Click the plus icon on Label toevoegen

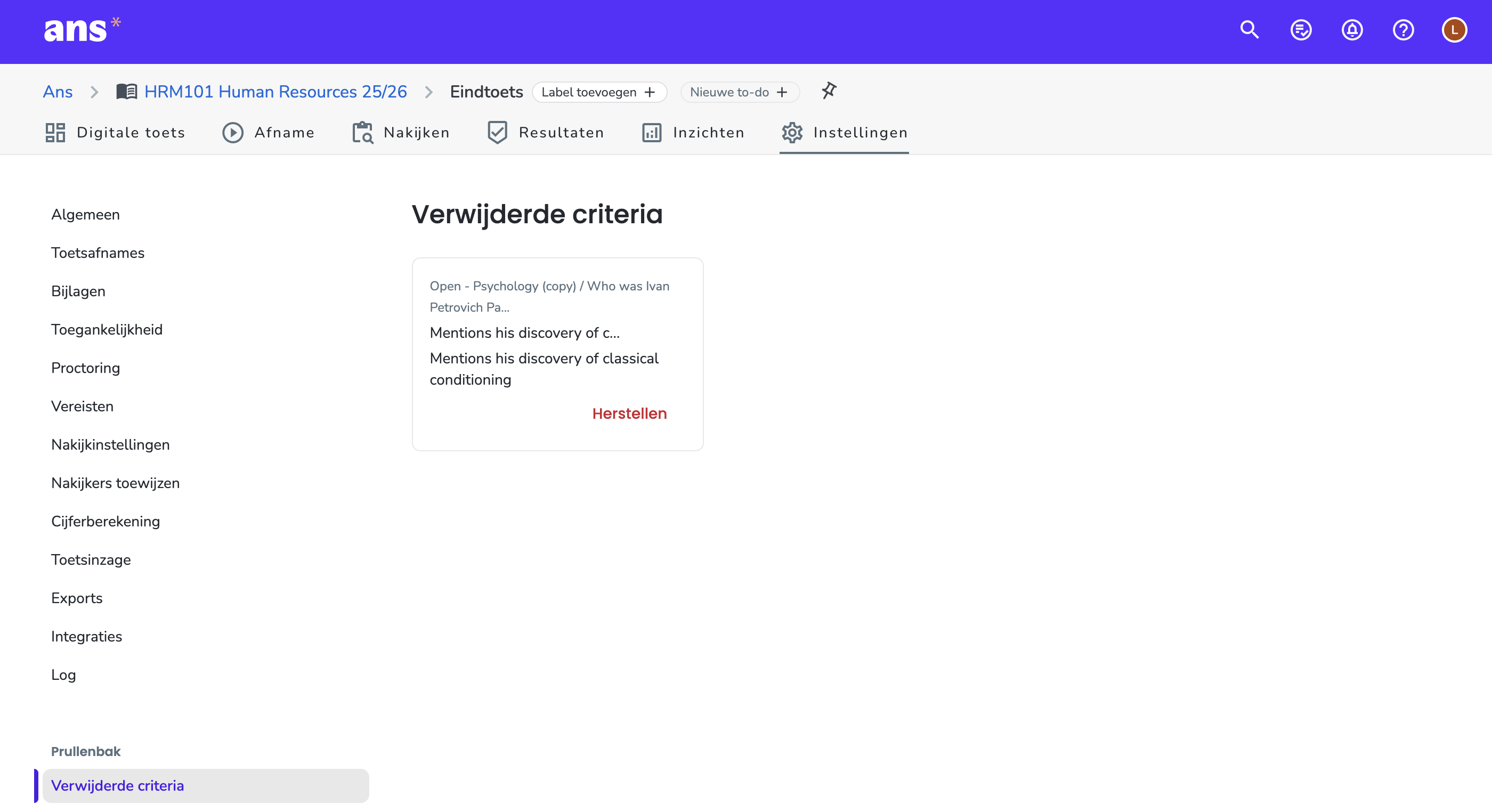point(650,92)
